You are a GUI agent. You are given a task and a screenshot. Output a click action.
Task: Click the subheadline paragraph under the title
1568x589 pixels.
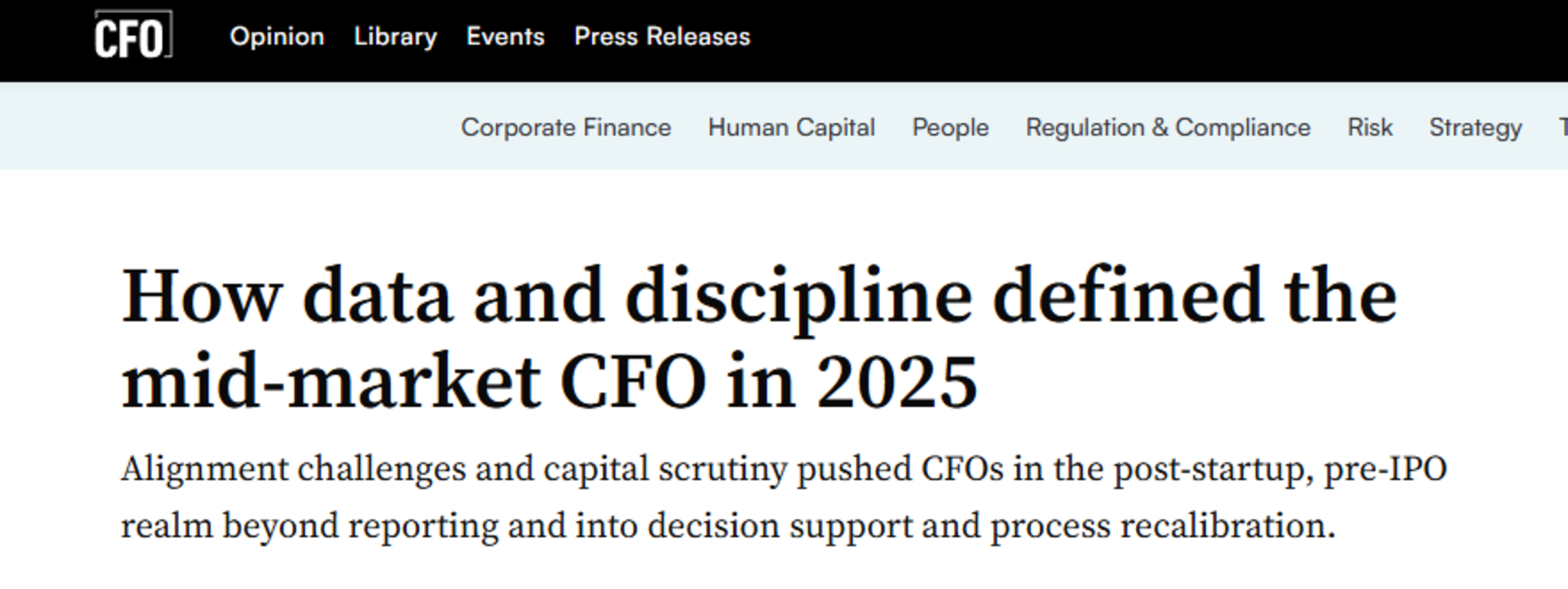click(727, 498)
